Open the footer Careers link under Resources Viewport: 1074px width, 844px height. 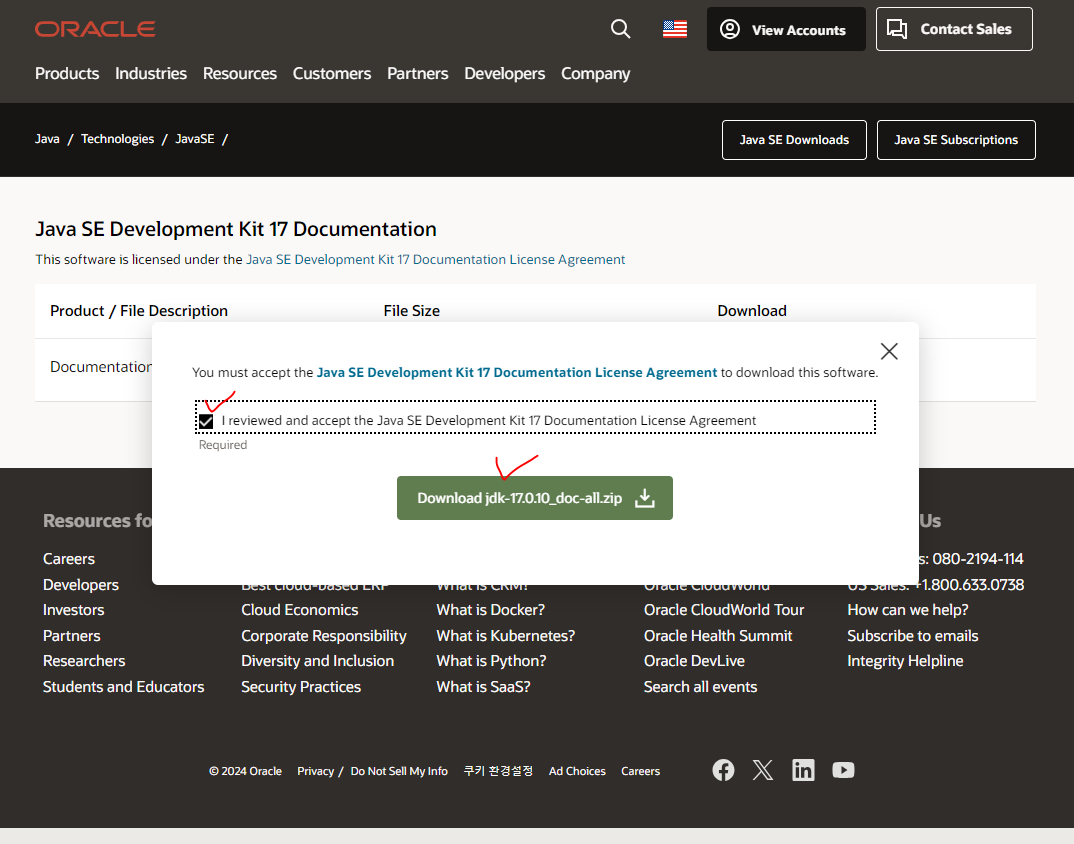[68, 559]
